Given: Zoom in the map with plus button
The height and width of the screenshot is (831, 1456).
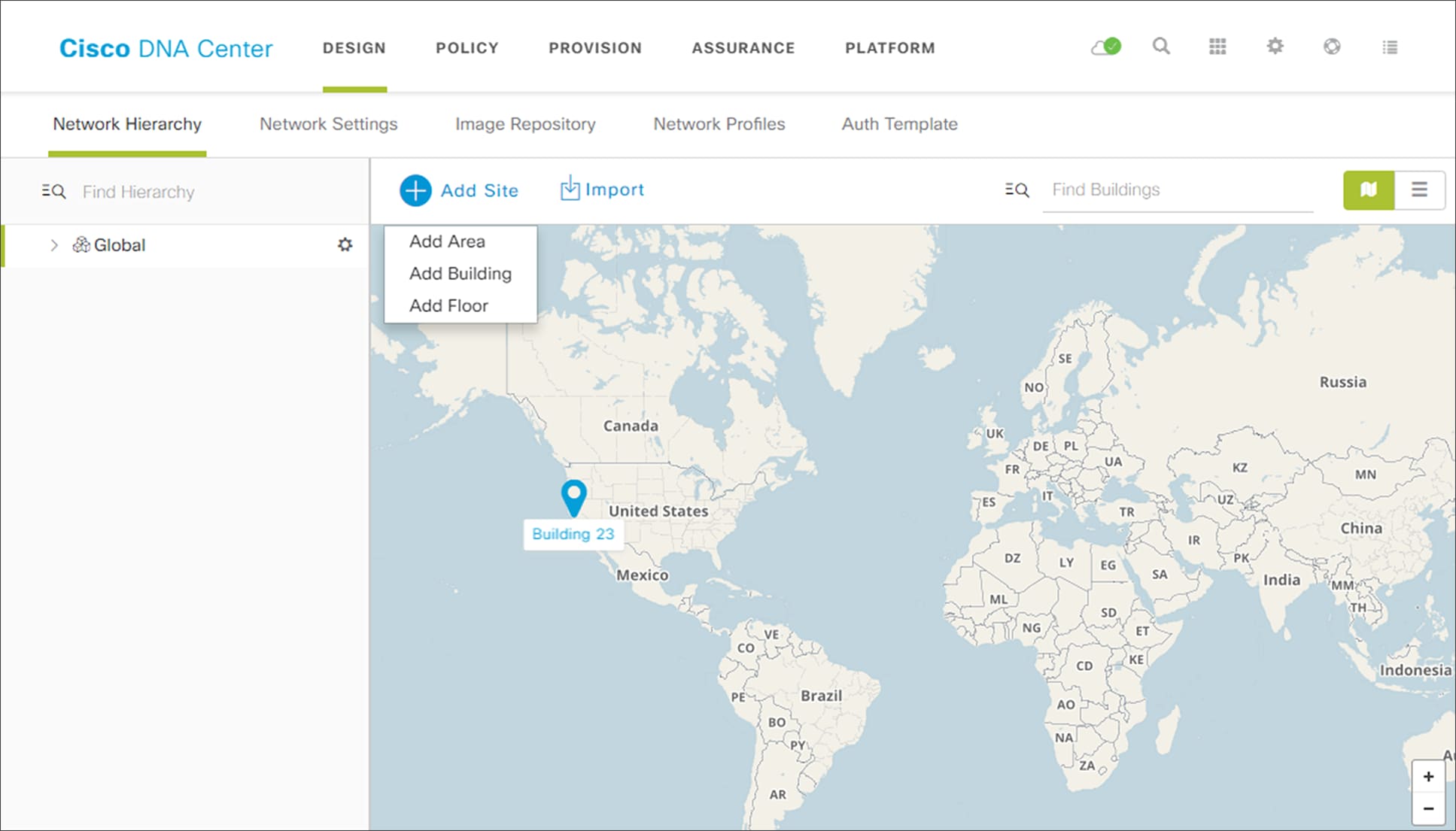Looking at the screenshot, I should click(x=1428, y=776).
